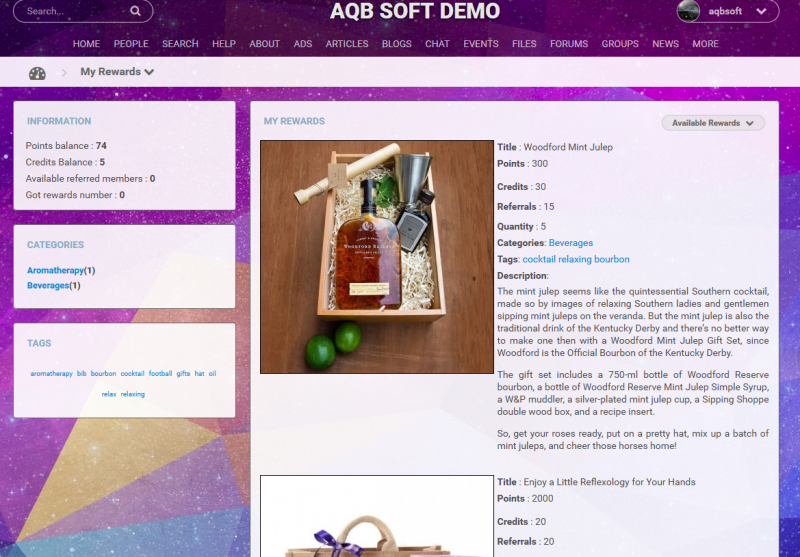Click the Points balance value 74
This screenshot has width=800, height=557.
pyautogui.click(x=101, y=146)
